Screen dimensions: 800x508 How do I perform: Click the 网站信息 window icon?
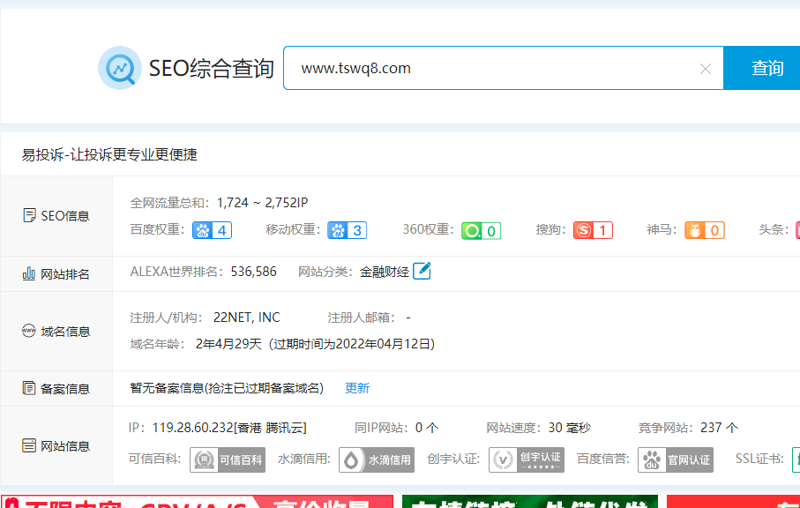29,445
